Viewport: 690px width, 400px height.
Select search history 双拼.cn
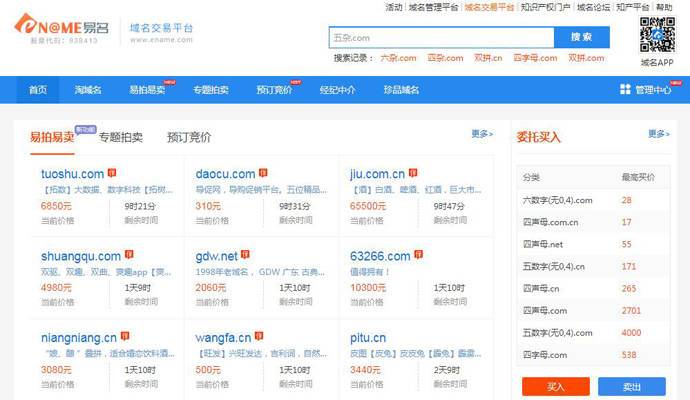488,58
